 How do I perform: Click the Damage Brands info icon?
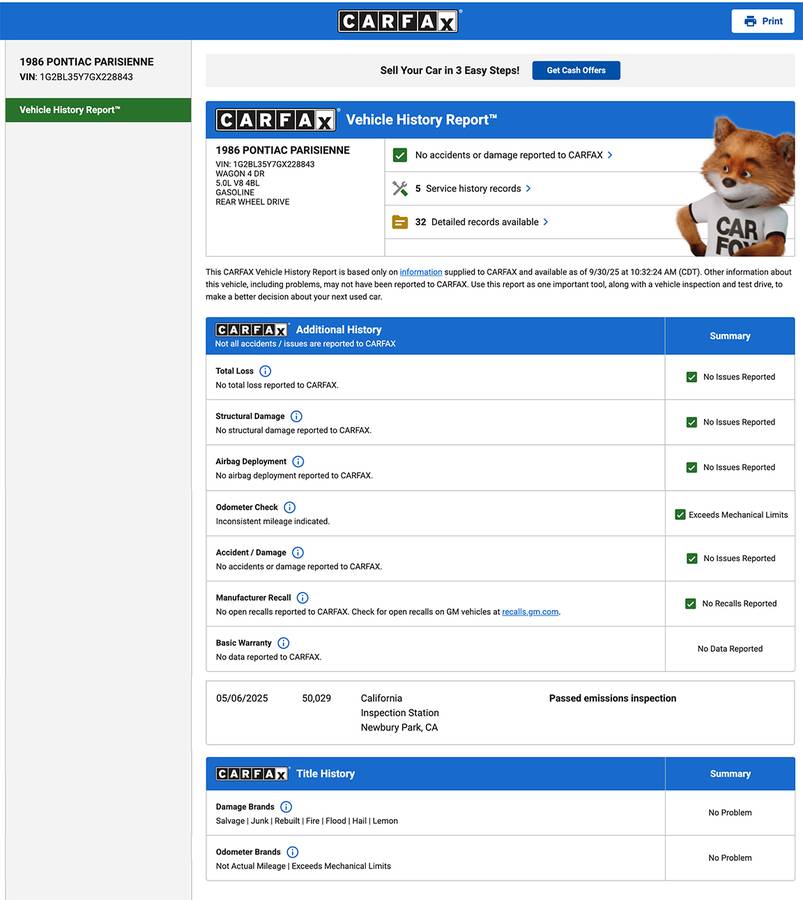286,807
